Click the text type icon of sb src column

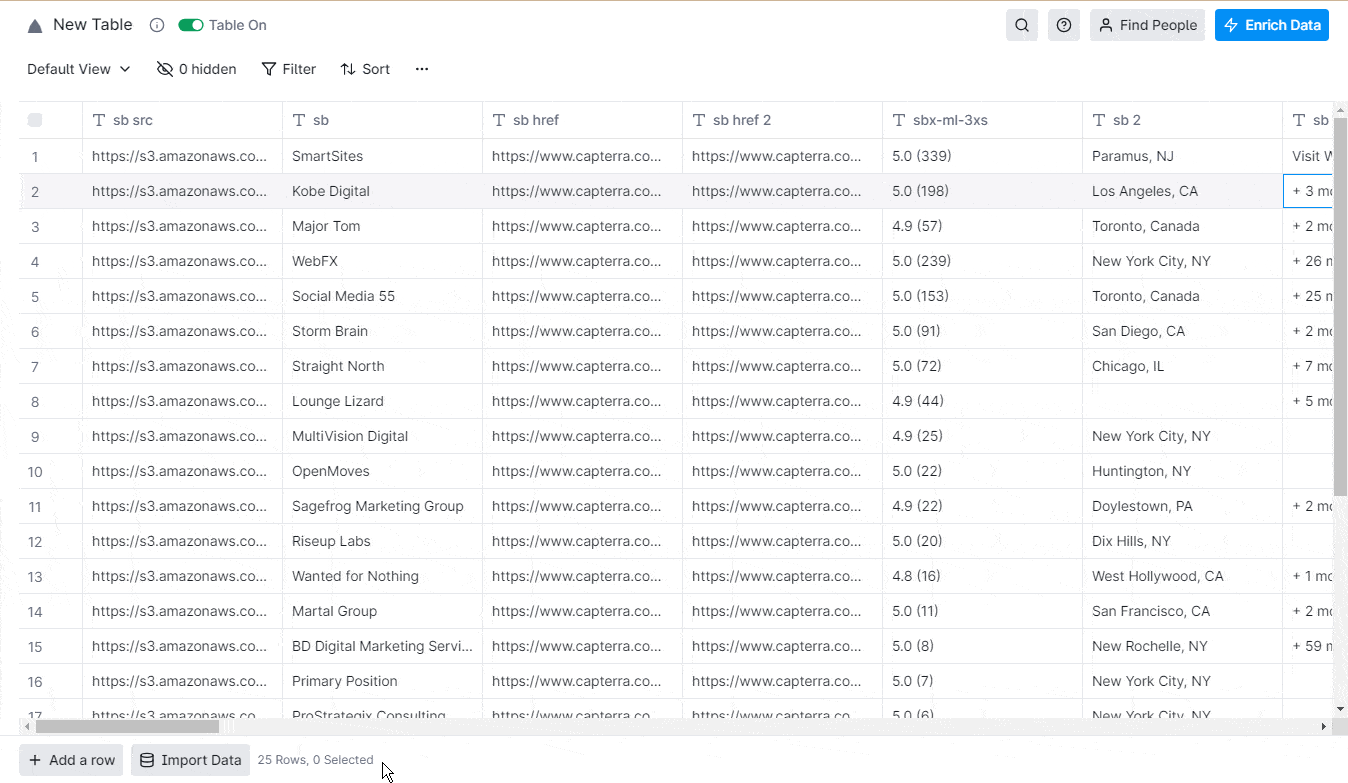tap(99, 120)
